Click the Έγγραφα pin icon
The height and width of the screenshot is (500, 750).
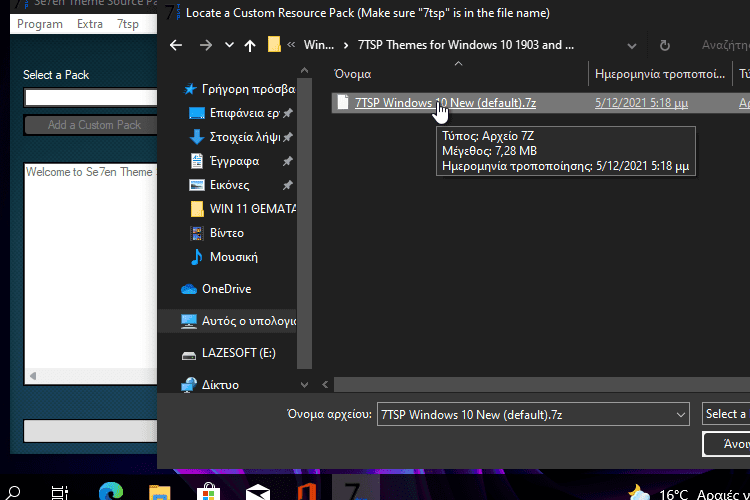tap(287, 161)
